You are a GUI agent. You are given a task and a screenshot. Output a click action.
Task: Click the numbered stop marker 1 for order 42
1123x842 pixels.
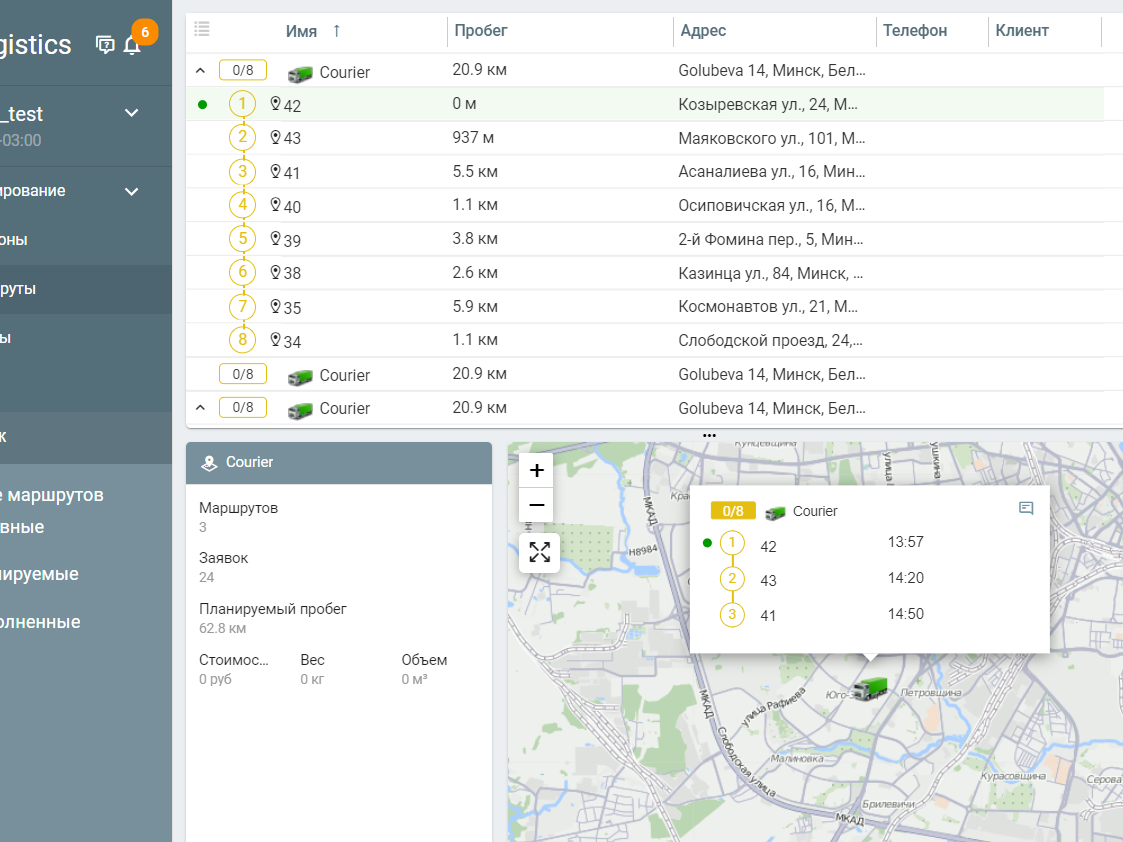[x=241, y=104]
